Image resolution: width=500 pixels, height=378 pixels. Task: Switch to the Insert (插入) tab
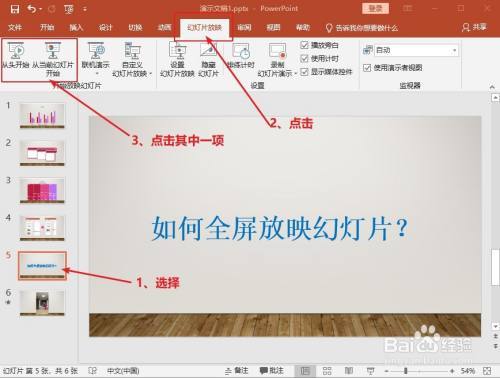click(76, 27)
